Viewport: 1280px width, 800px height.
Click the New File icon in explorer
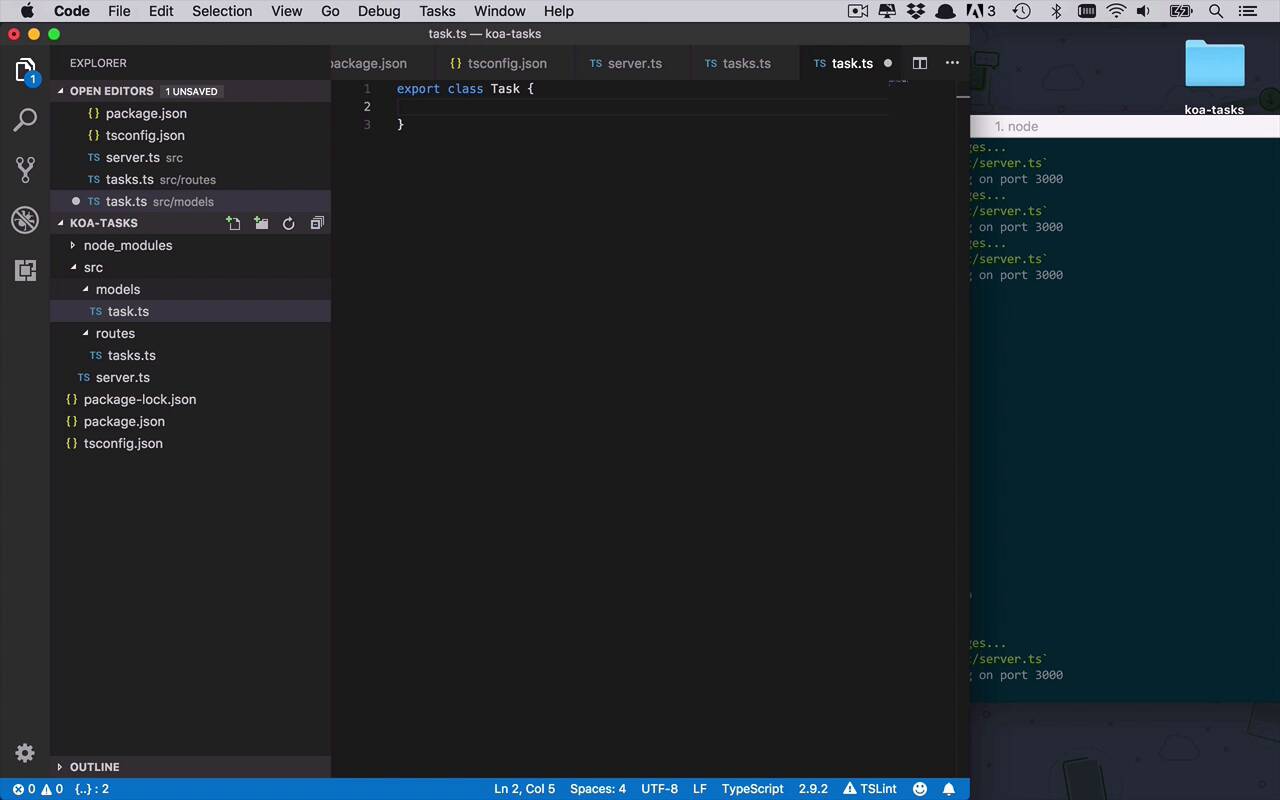233,223
